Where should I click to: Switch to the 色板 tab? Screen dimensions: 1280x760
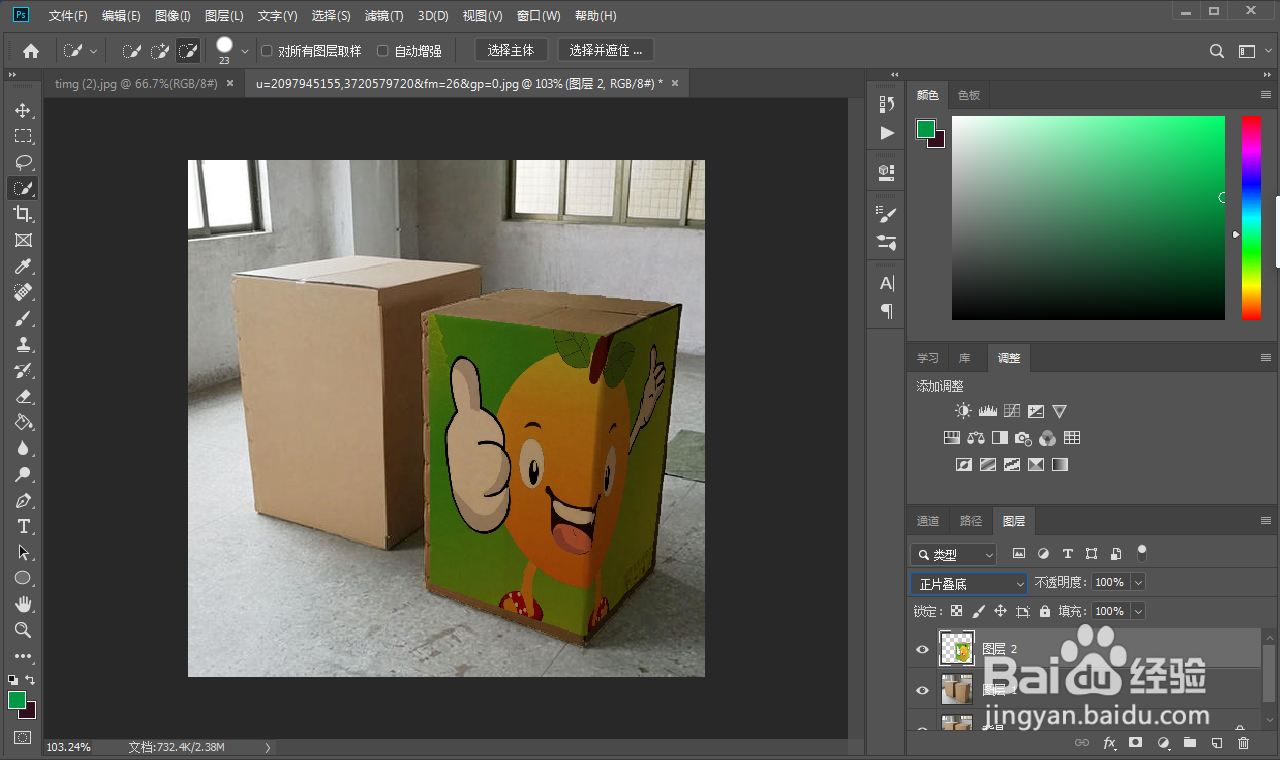(x=969, y=95)
